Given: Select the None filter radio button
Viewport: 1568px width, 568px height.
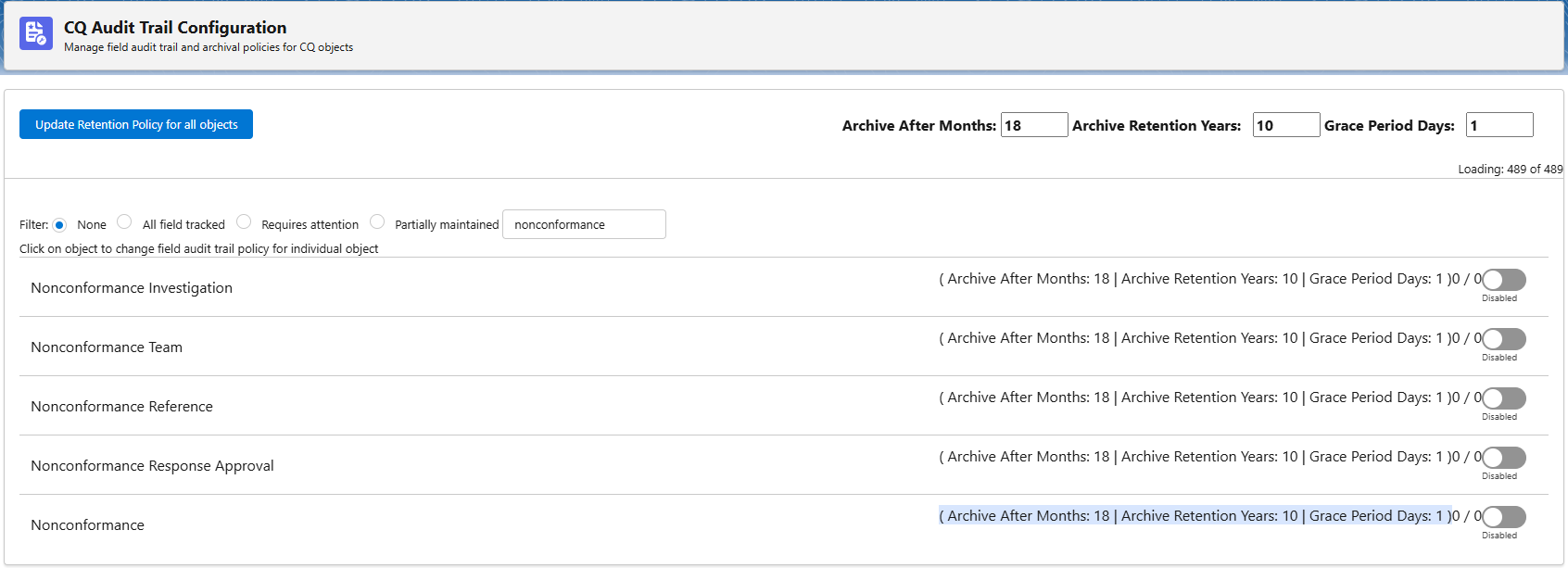Looking at the screenshot, I should pos(60,224).
